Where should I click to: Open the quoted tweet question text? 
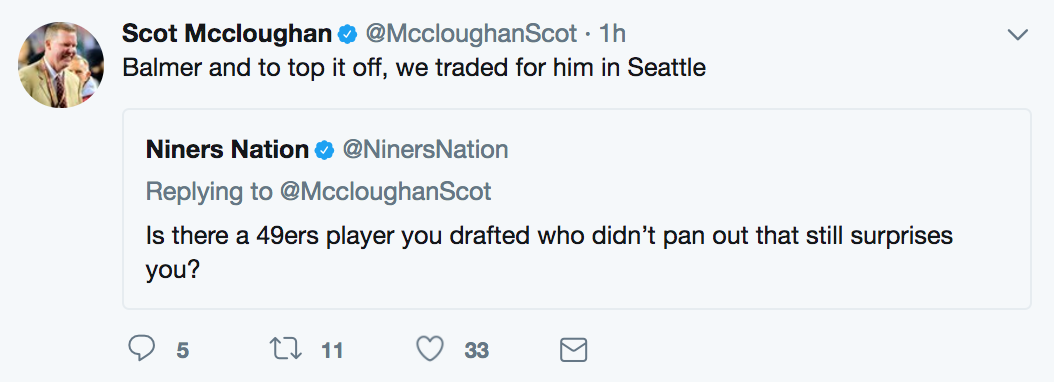click(549, 252)
